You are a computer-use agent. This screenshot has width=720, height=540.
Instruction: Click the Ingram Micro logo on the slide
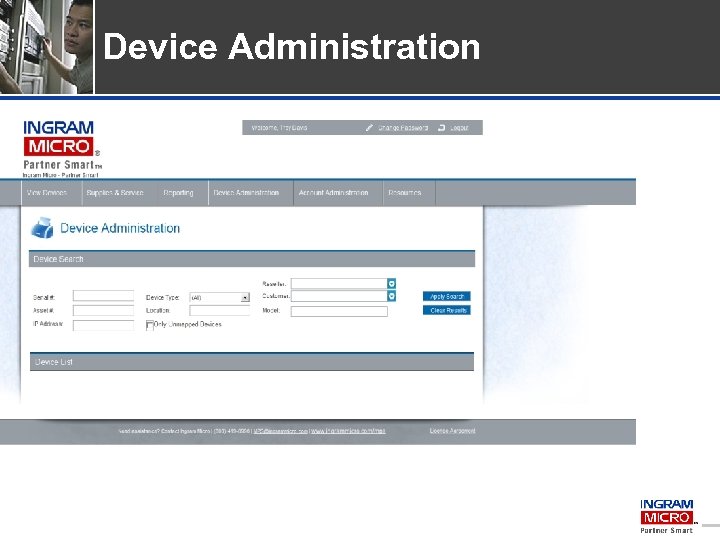[669, 516]
